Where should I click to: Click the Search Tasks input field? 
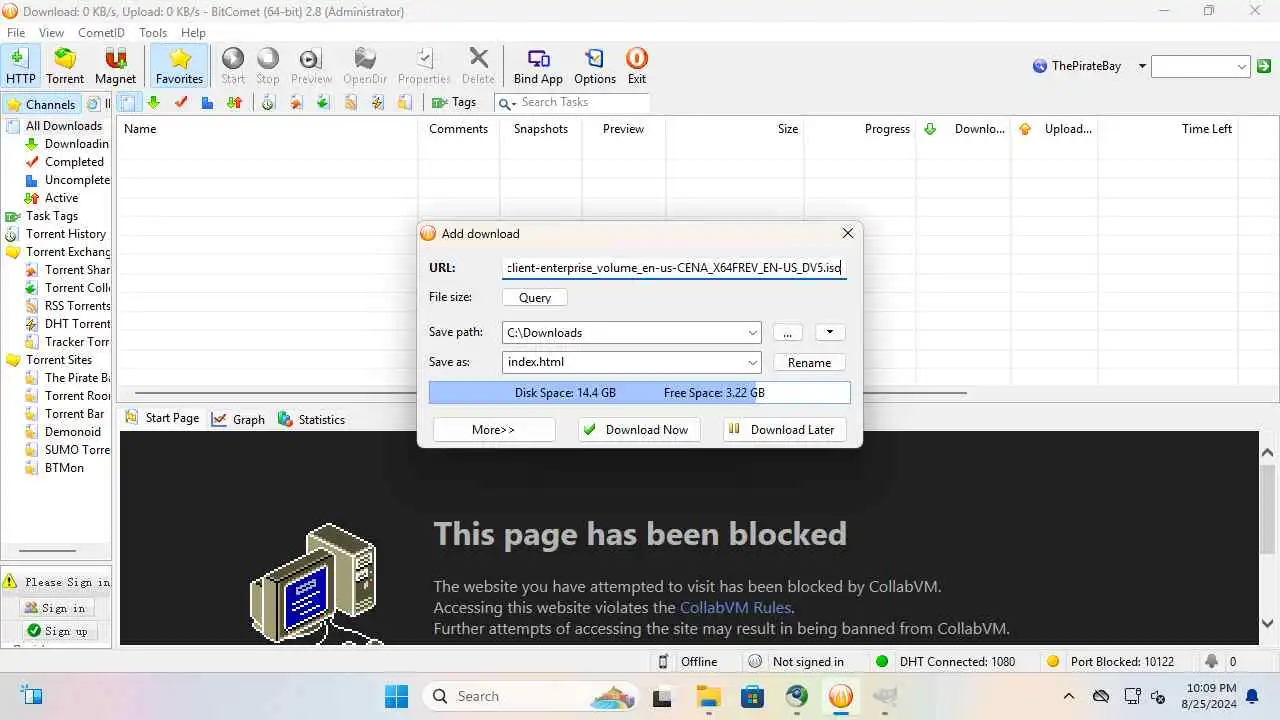tap(584, 102)
